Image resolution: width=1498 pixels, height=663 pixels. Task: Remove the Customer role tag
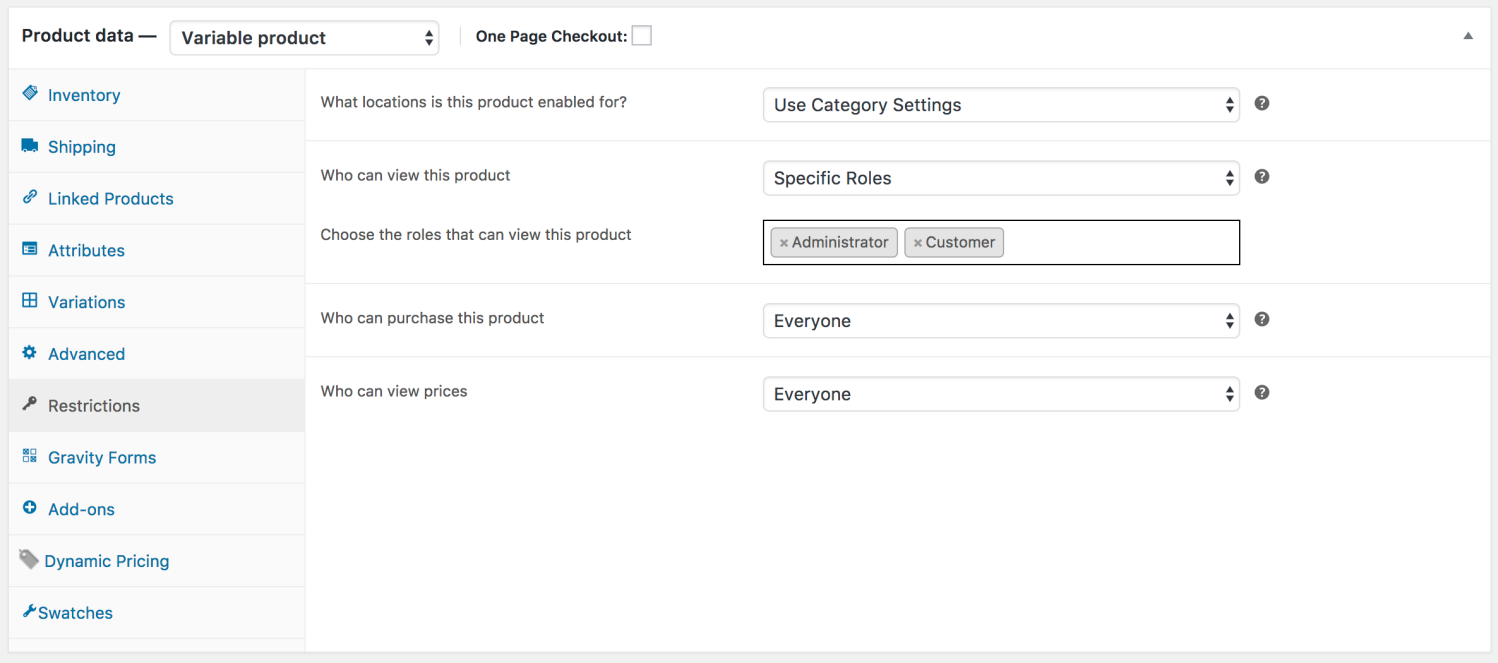[920, 242]
